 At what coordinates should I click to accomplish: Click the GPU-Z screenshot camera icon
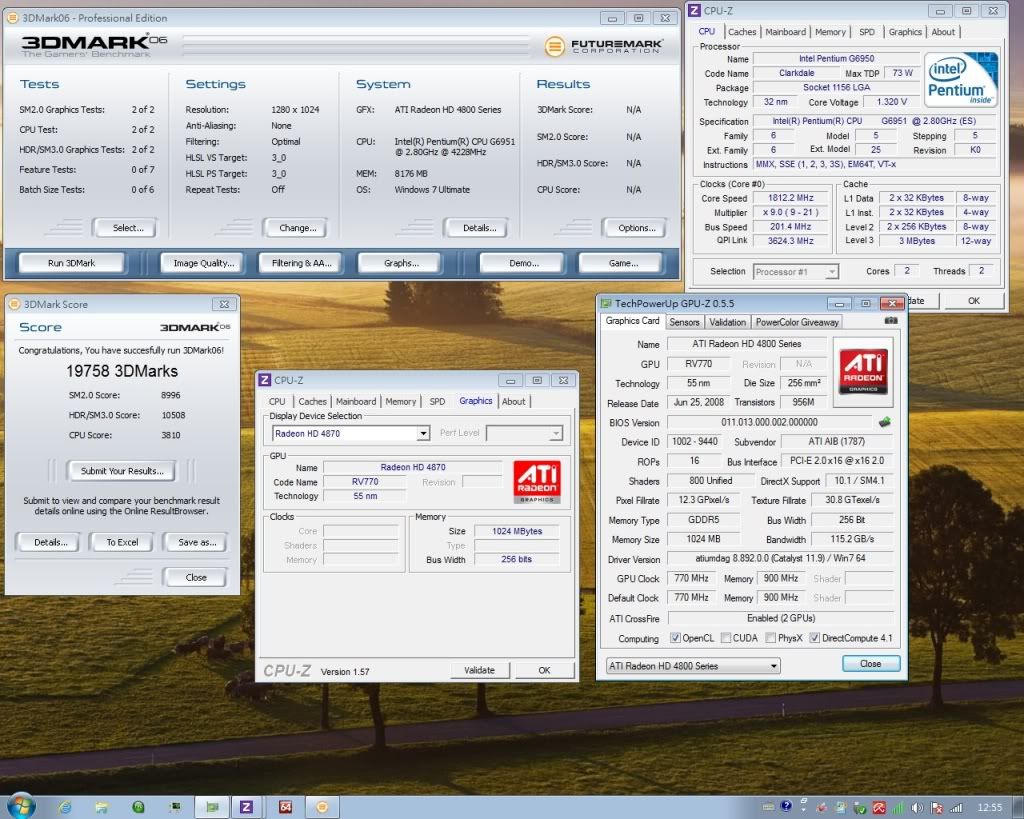click(x=890, y=321)
